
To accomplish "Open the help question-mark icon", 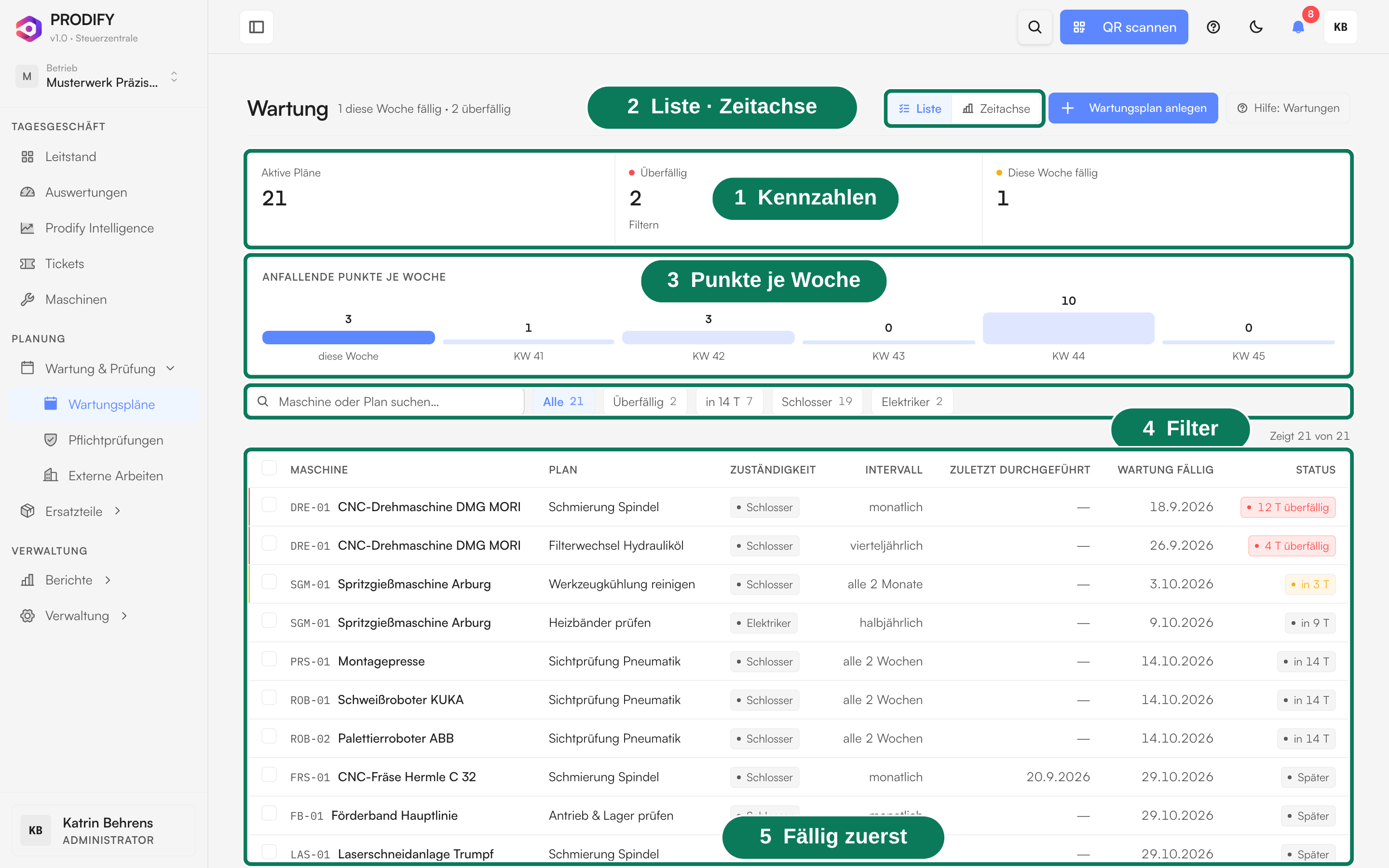I will 1213,27.
